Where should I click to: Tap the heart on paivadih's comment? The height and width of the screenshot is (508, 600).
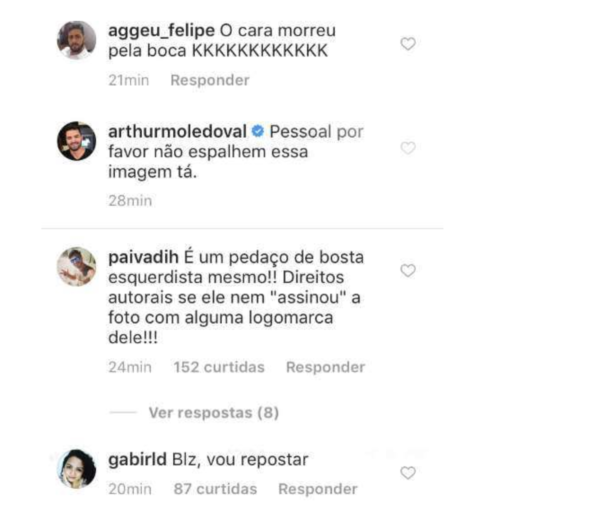point(408,270)
